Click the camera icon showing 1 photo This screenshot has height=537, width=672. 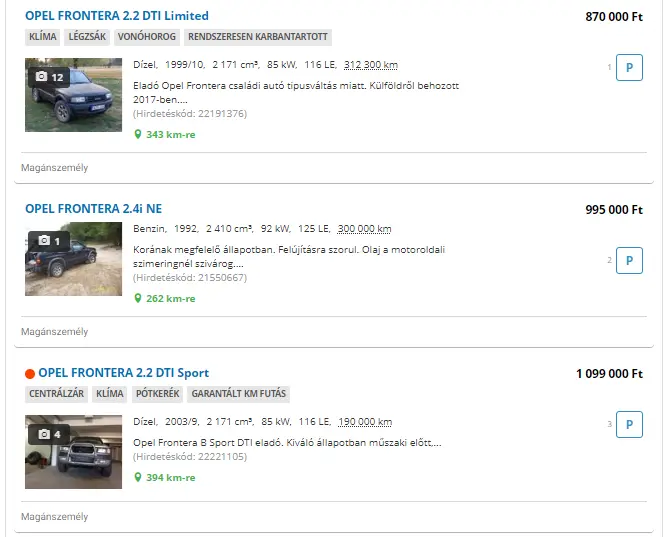click(x=44, y=240)
